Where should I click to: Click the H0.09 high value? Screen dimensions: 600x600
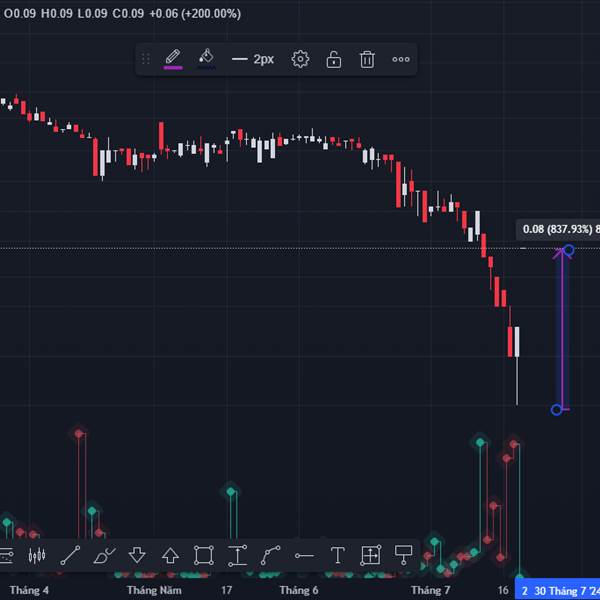point(57,14)
